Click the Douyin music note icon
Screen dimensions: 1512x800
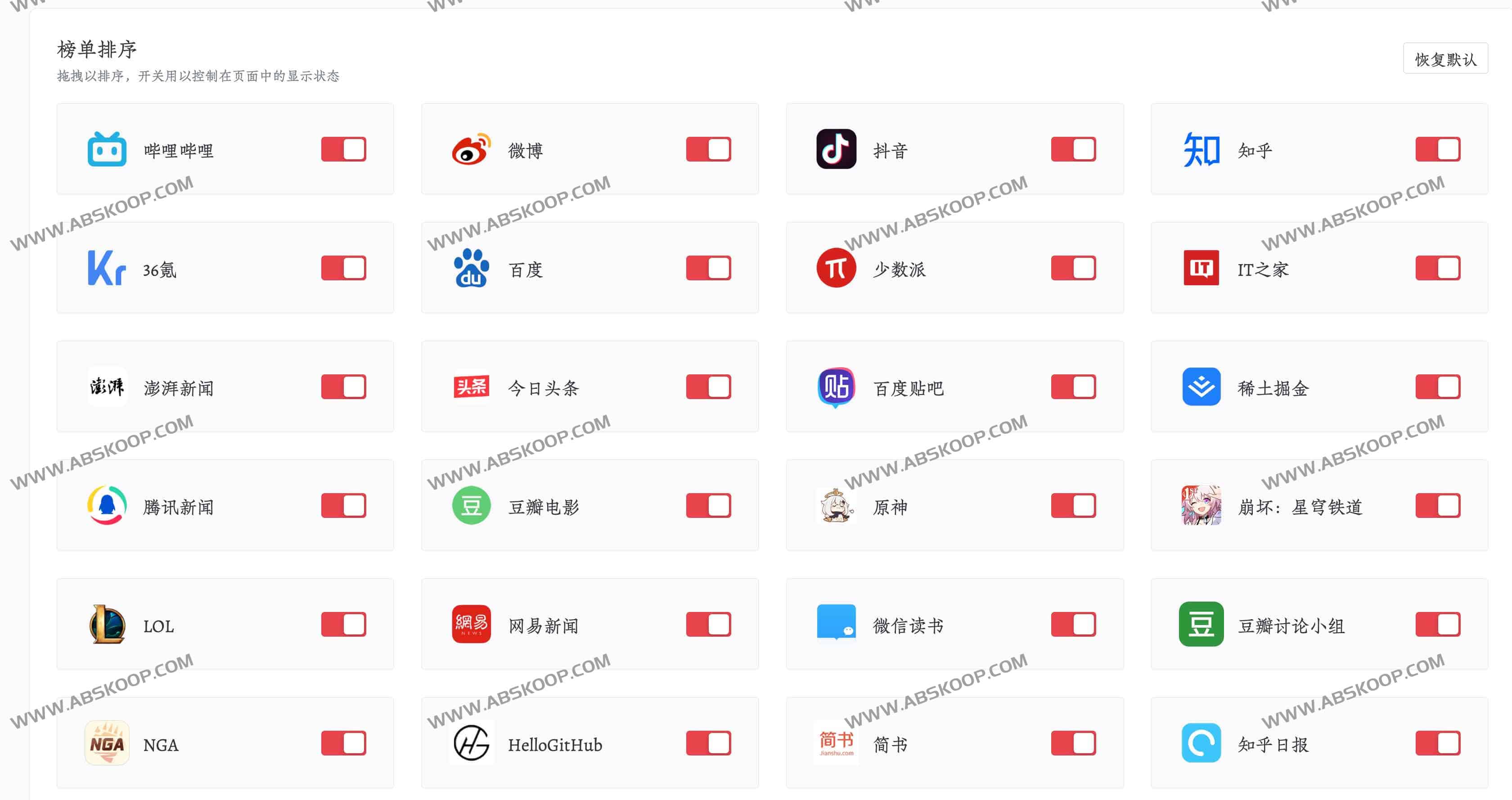point(836,149)
